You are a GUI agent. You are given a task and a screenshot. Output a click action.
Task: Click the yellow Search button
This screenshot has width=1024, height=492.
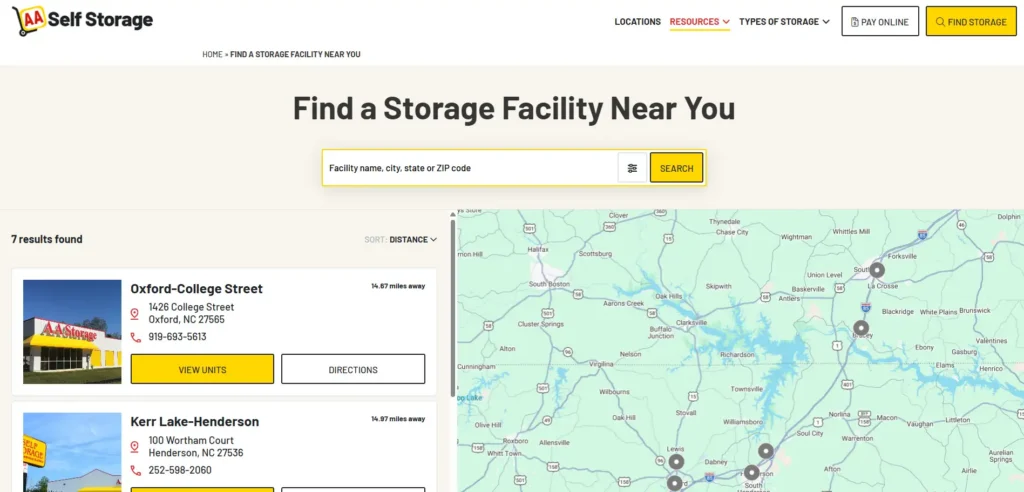point(677,168)
